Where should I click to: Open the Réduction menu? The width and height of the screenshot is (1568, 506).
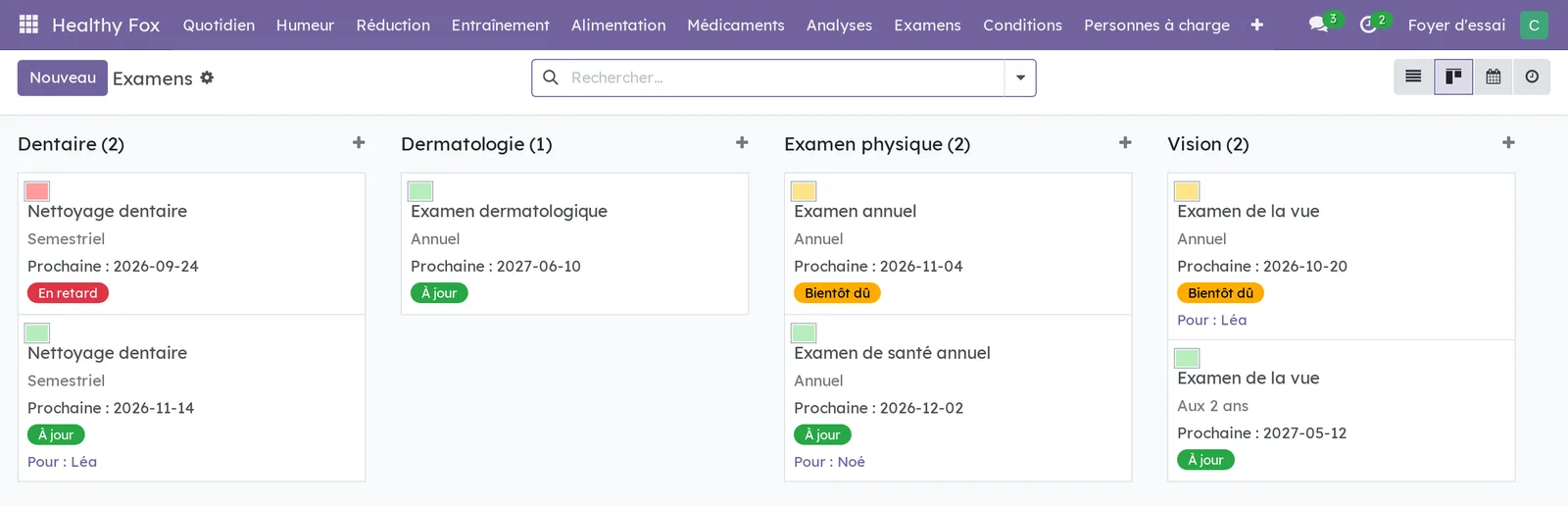tap(393, 25)
